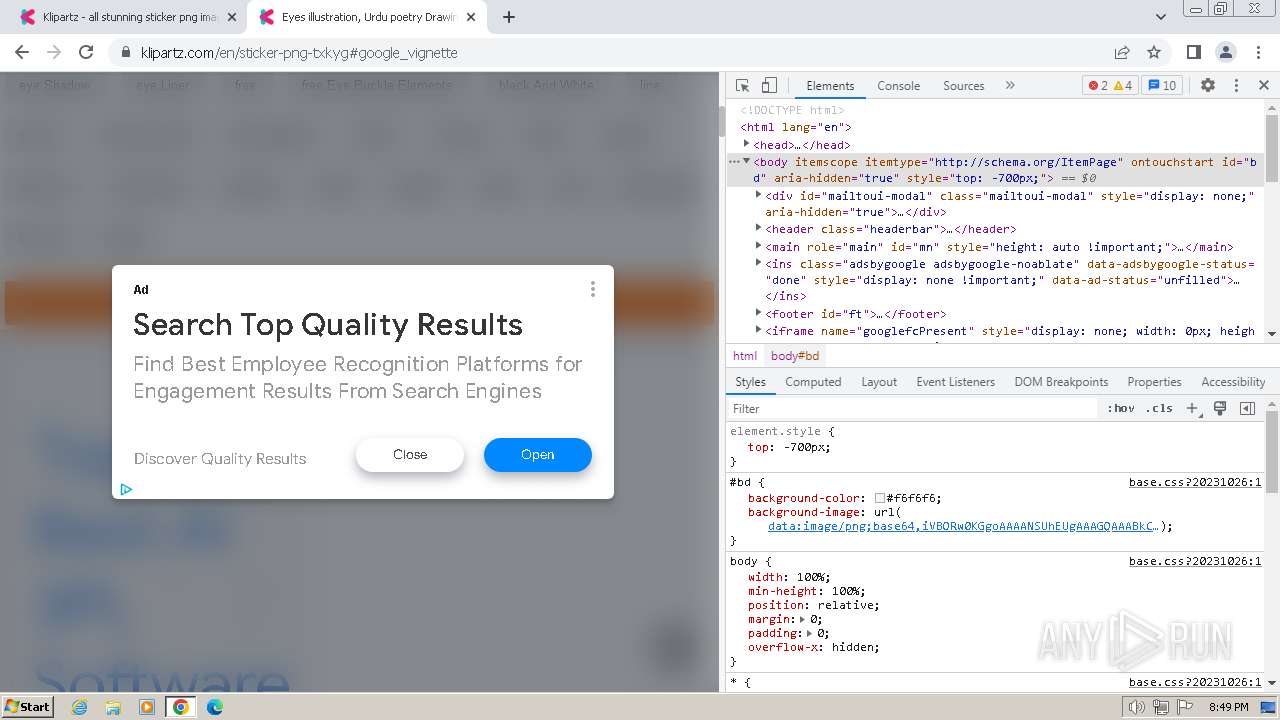Open the Layout pane tab

879,382
